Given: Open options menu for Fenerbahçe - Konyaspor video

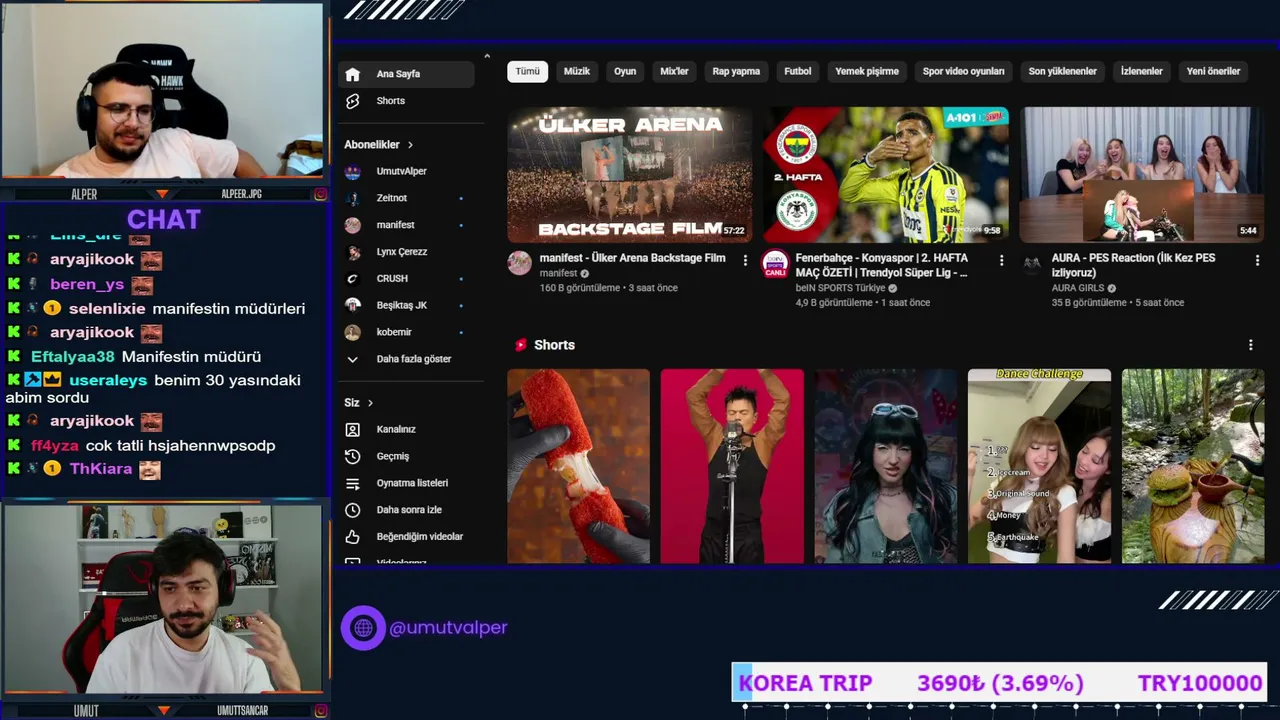Looking at the screenshot, I should tap(1001, 260).
